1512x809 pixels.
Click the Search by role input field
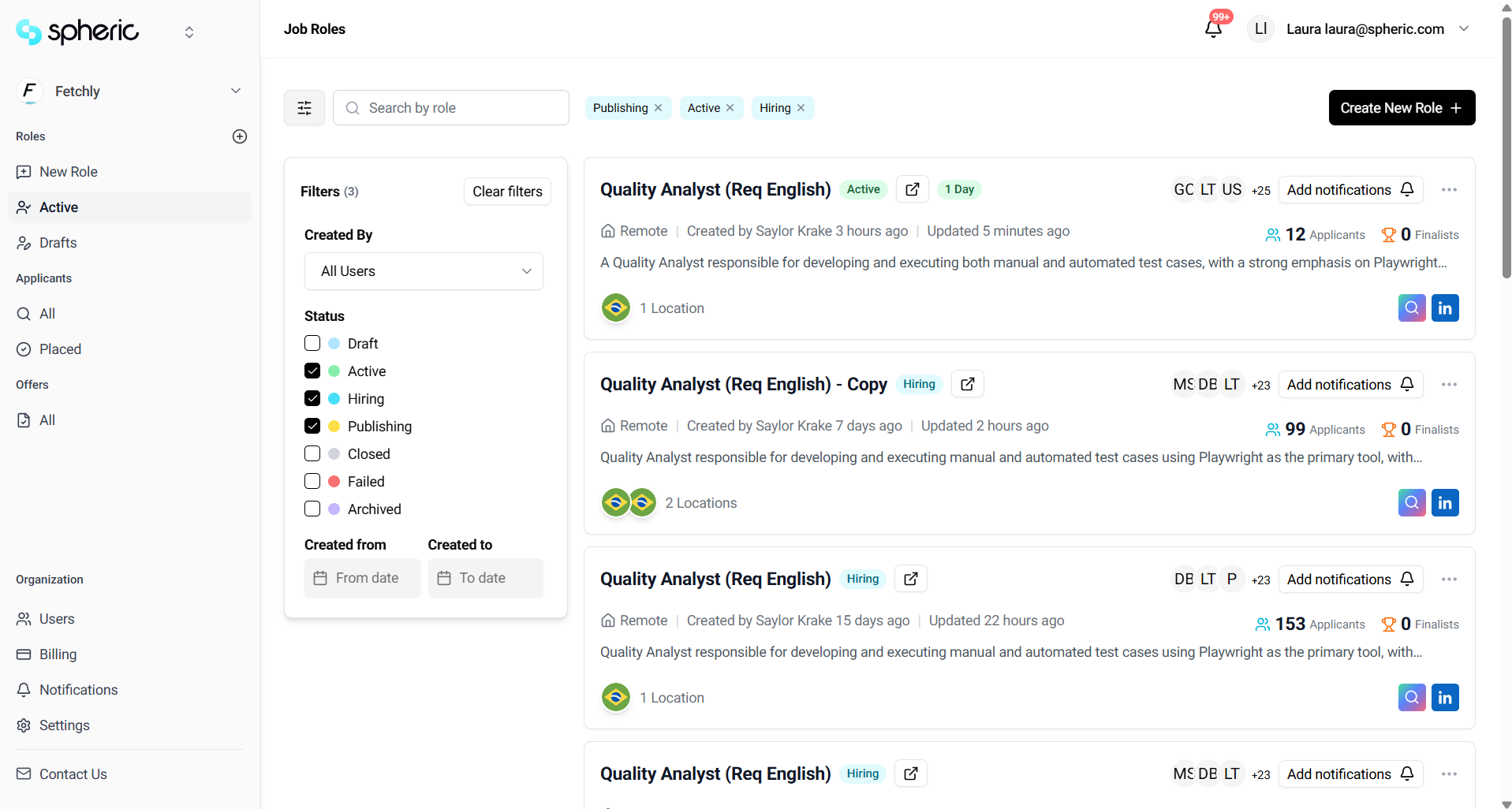point(461,108)
